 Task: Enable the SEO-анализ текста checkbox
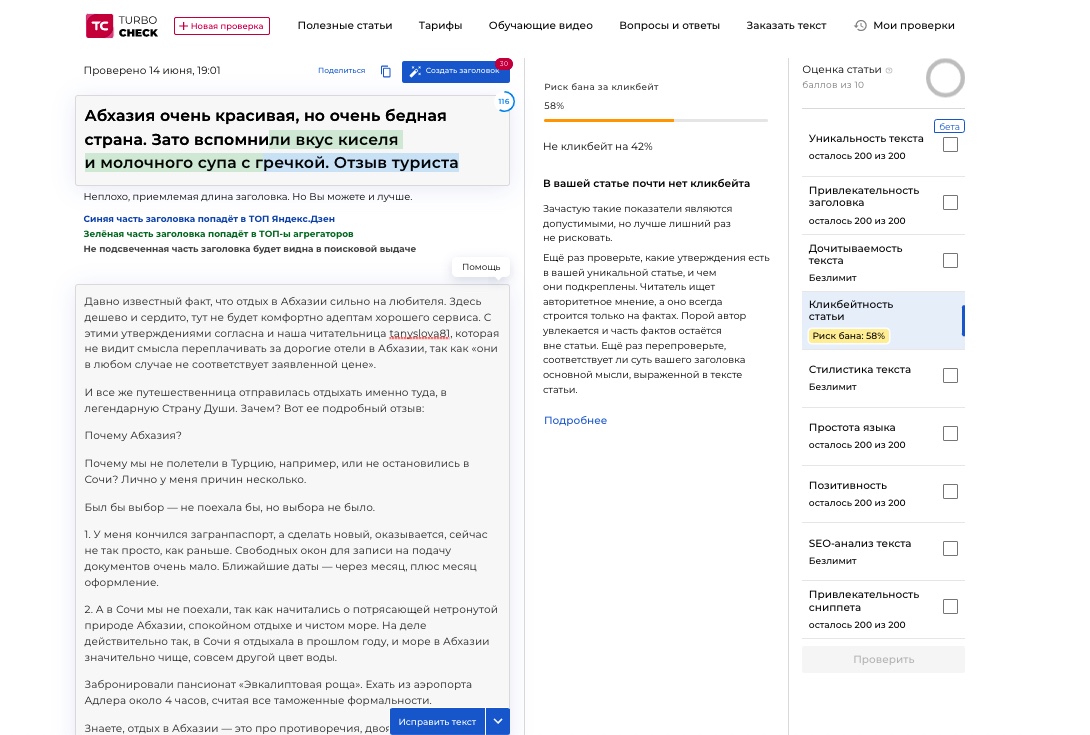(x=950, y=549)
